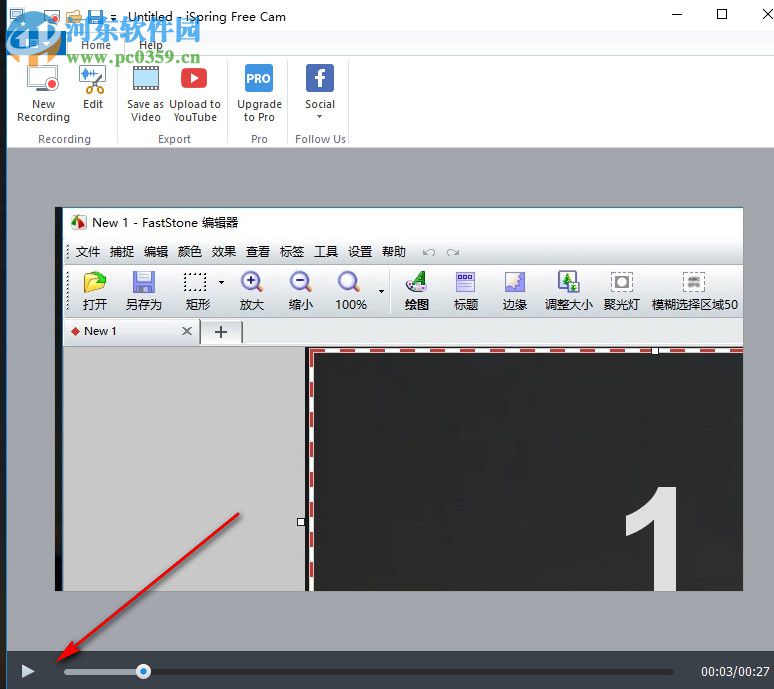Click Upgrade to Pro button
774x689 pixels.
259,94
